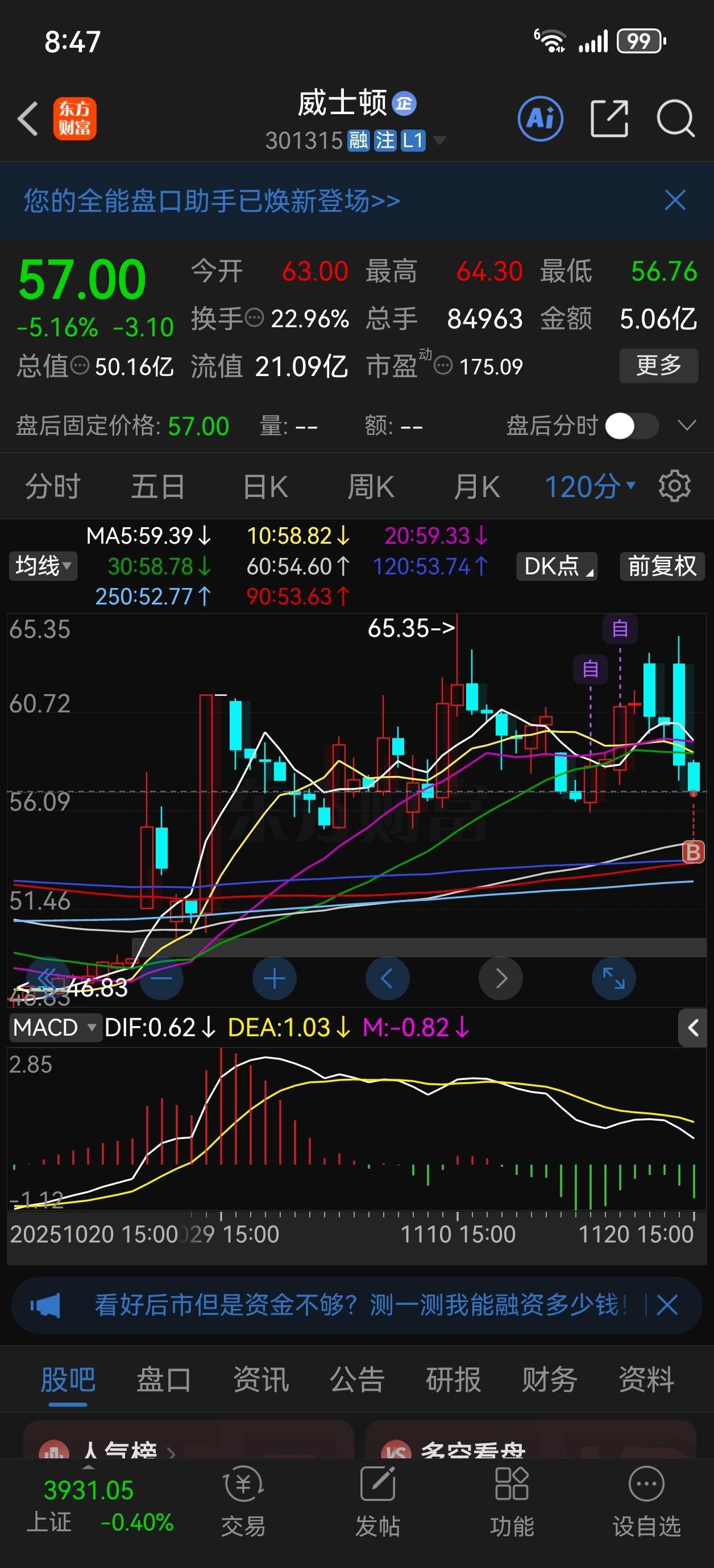Select the 财务 tab
Image resolution: width=714 pixels, height=1568 pixels.
(x=550, y=1379)
